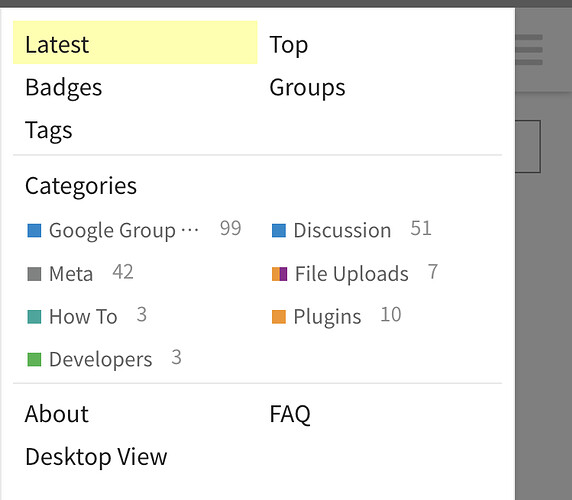
Task: Open the Badges page
Action: tap(63, 88)
